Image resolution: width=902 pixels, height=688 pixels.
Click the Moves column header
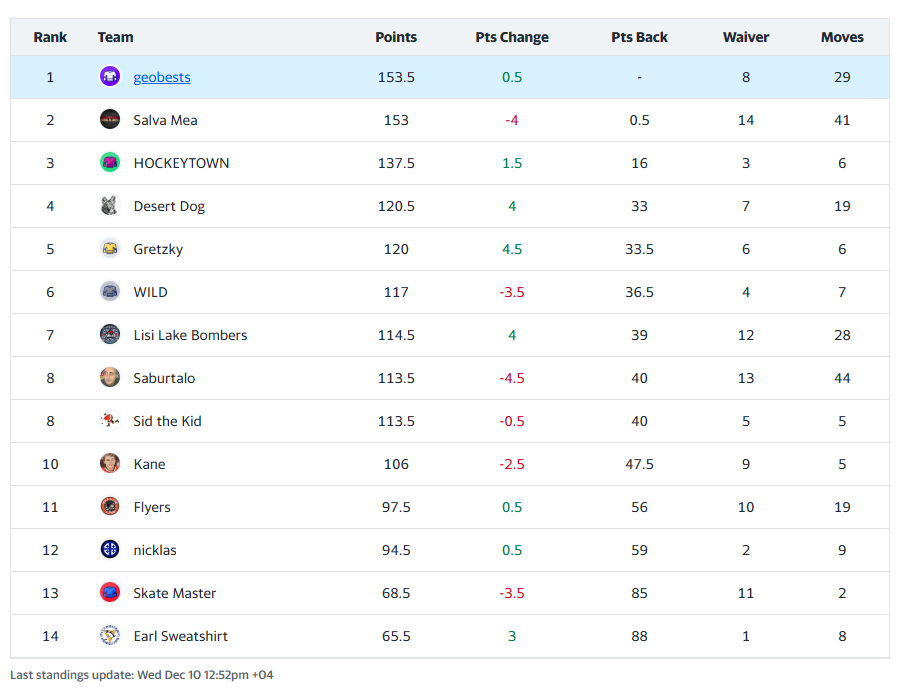tap(842, 37)
